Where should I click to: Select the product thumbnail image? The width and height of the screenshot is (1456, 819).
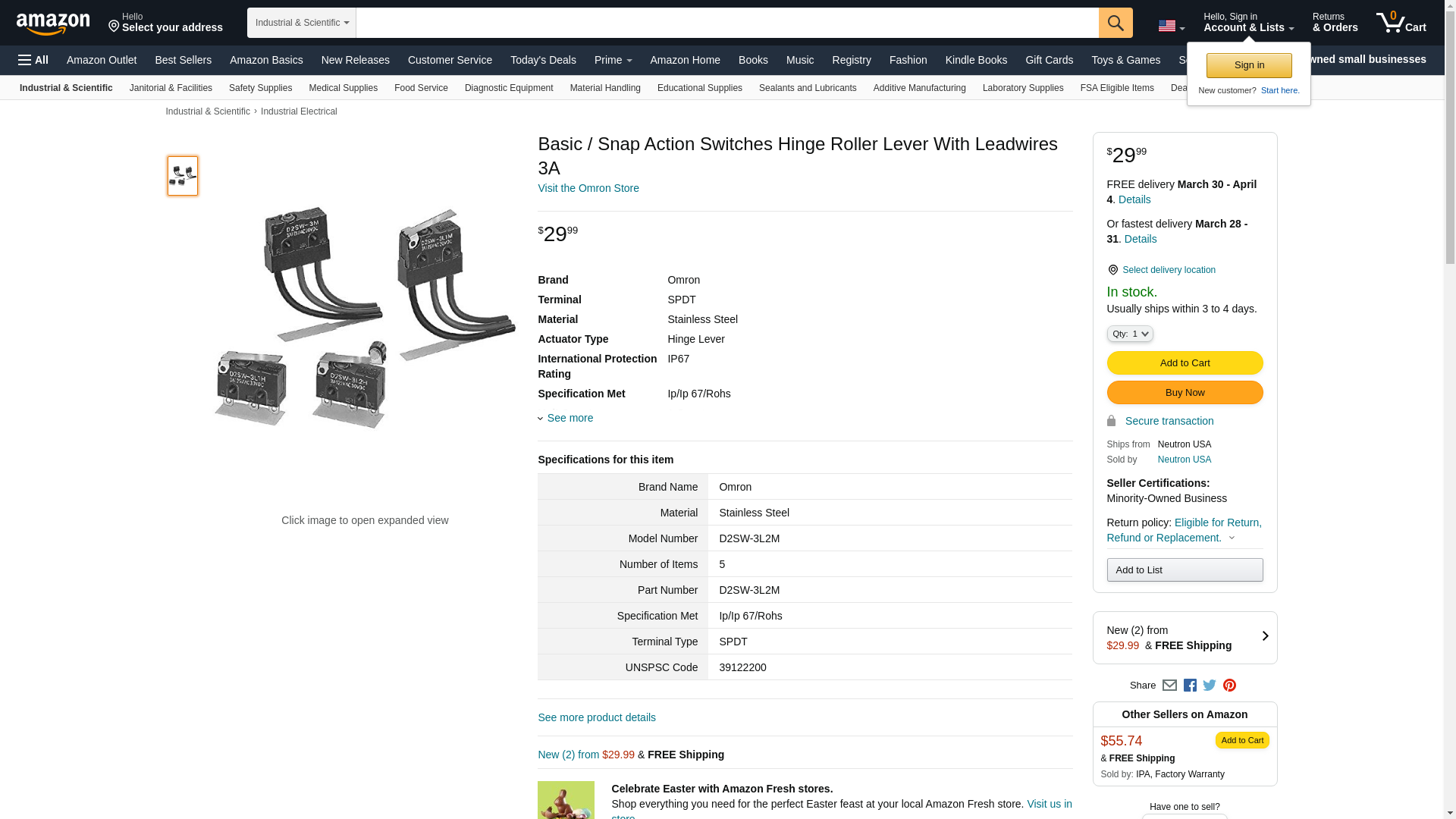pyautogui.click(x=183, y=176)
